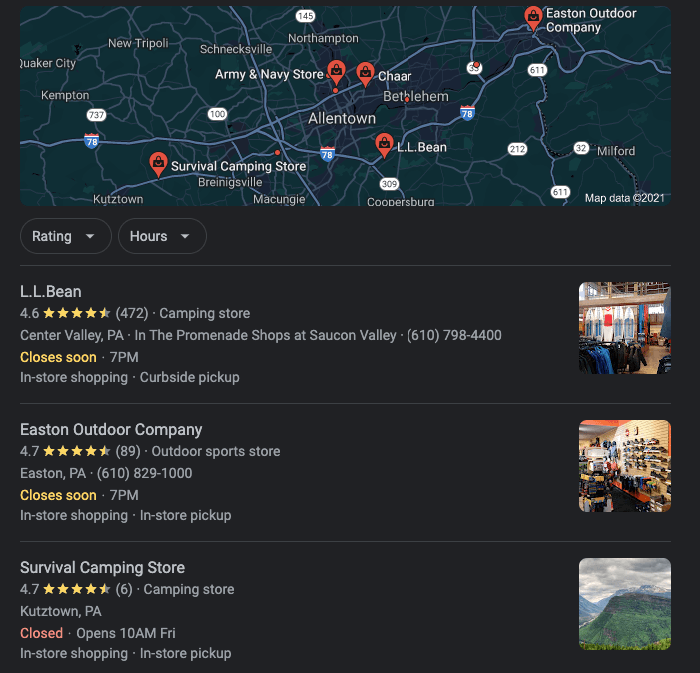Click the Bethlehem label on the map
This screenshot has height=673, width=700.
point(416,96)
